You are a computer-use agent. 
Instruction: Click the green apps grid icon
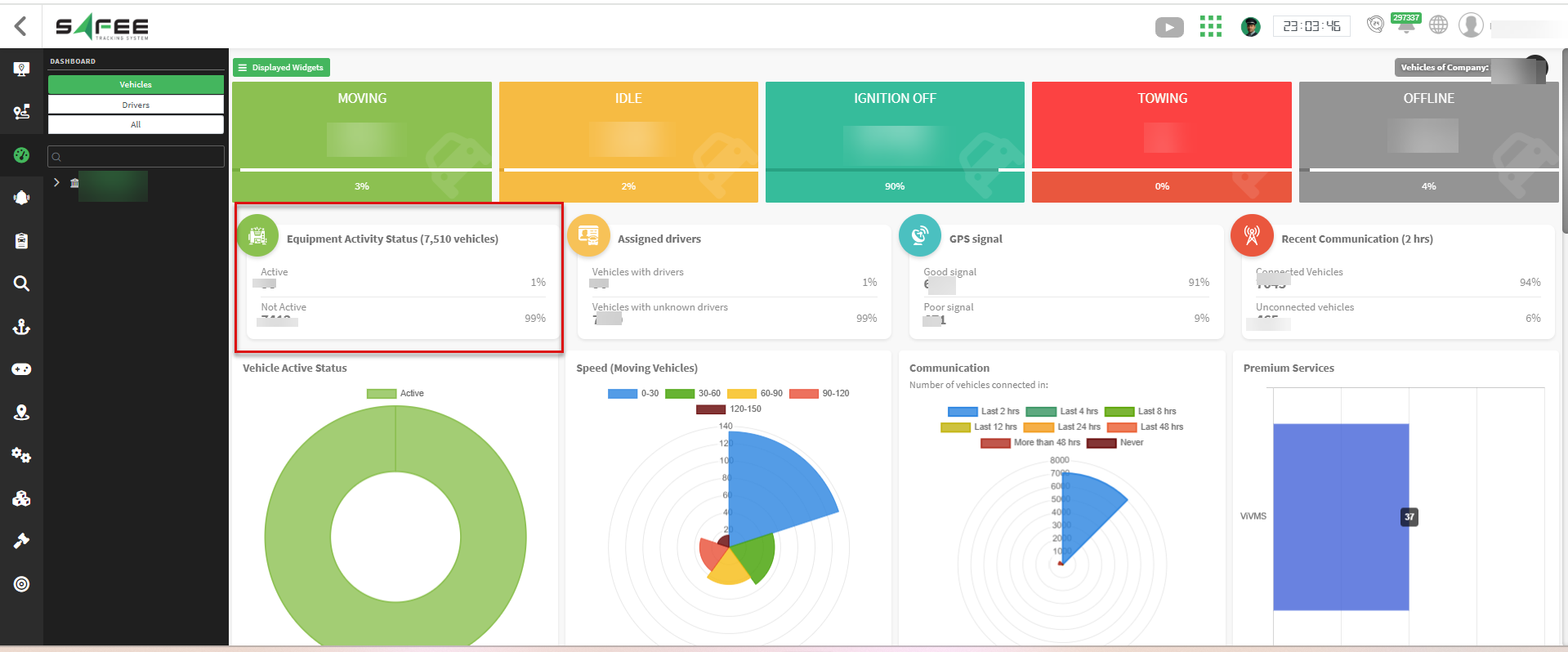coord(1210,26)
